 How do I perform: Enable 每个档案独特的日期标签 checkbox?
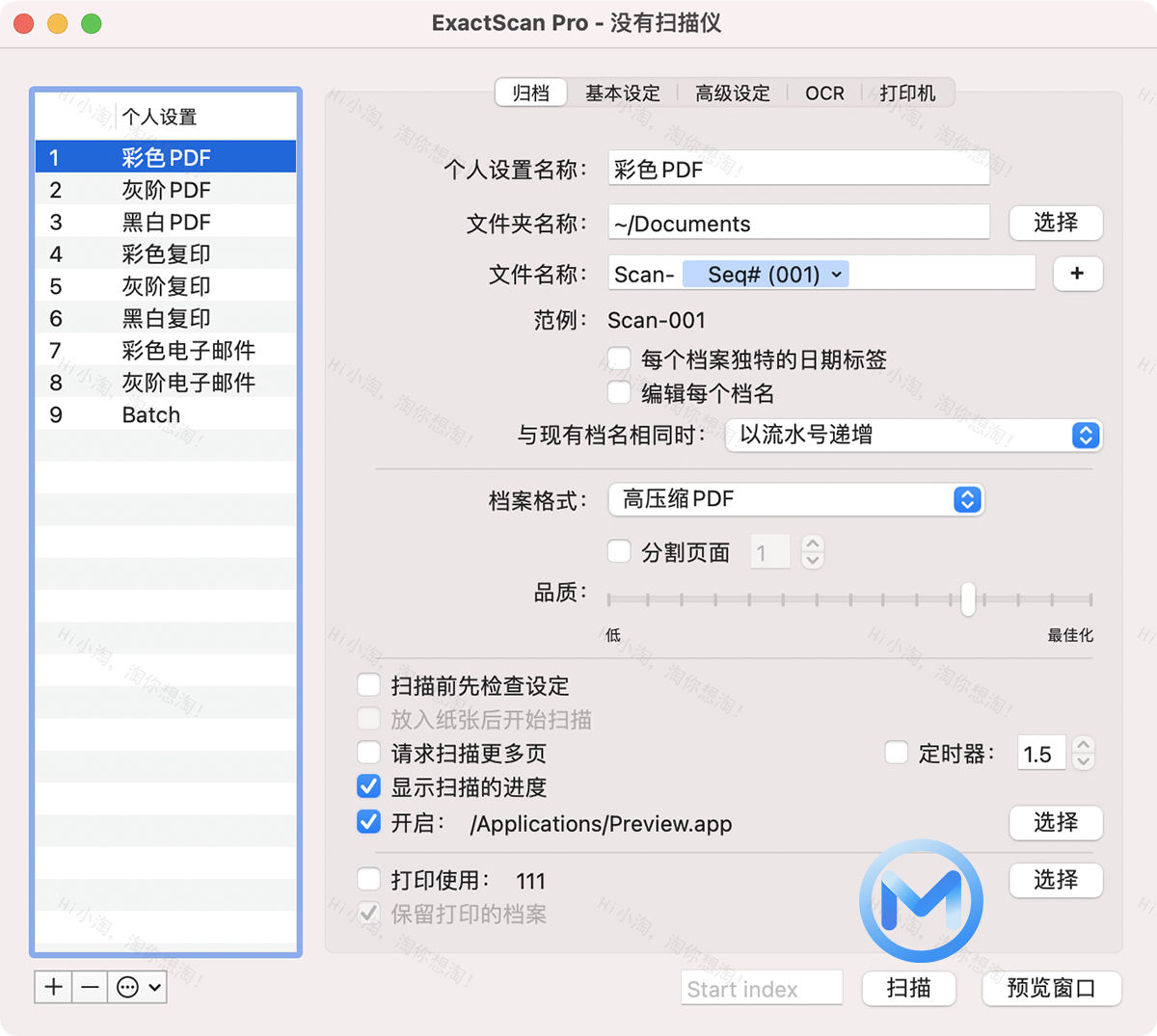click(x=618, y=358)
